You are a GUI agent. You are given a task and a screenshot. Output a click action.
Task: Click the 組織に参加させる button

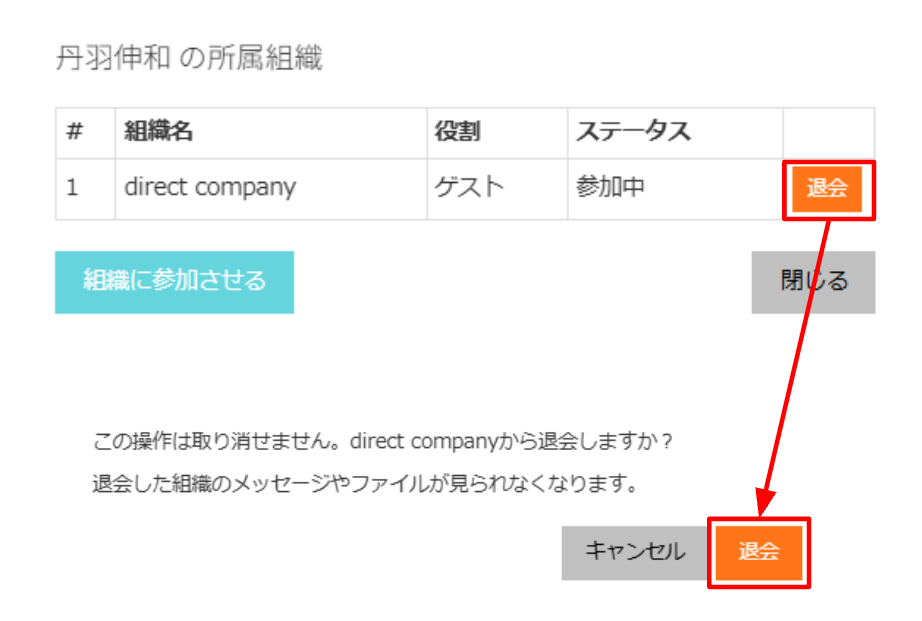click(x=174, y=282)
